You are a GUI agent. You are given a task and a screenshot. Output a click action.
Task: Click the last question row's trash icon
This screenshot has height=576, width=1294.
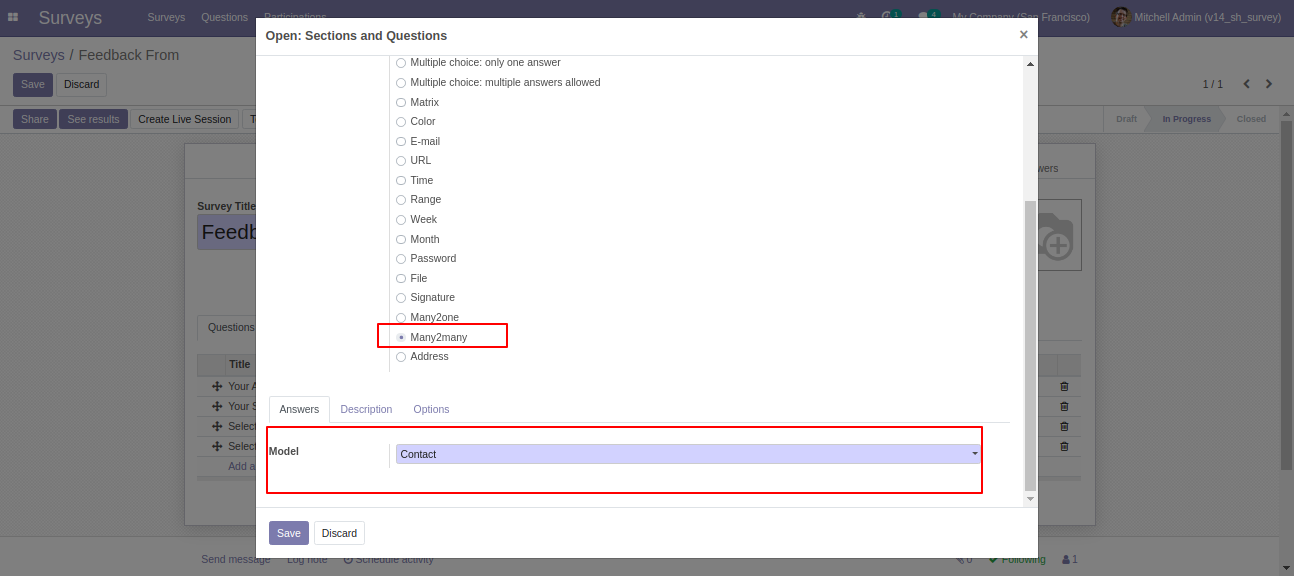point(1064,446)
